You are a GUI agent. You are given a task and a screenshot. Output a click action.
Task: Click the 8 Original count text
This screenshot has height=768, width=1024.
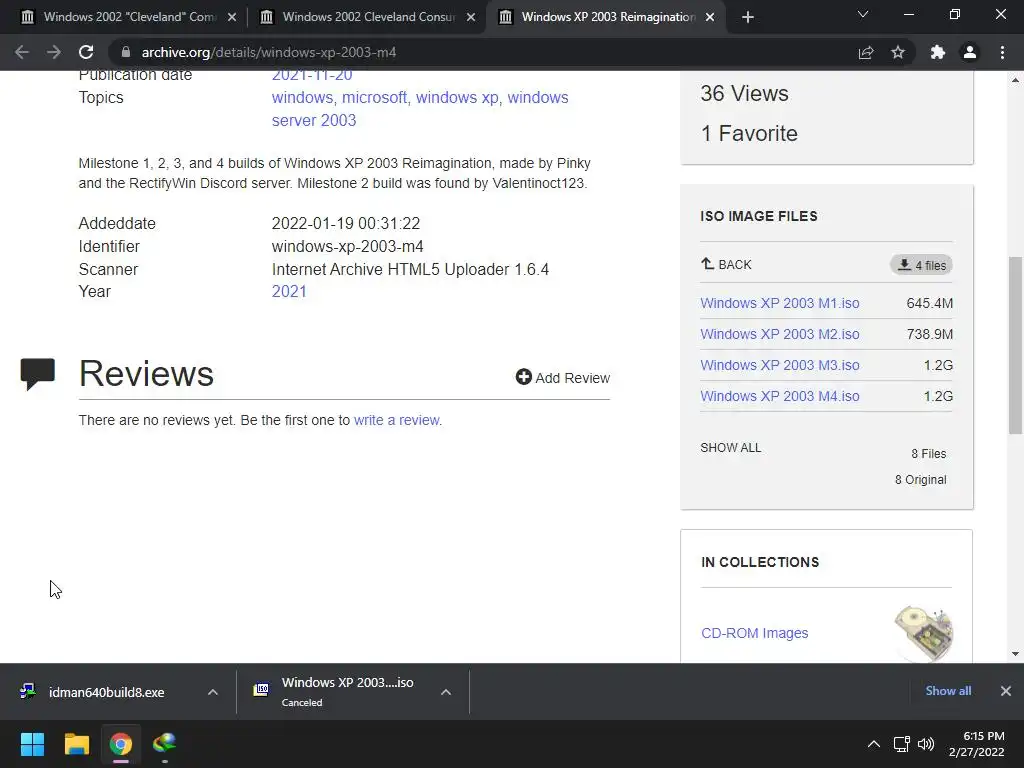(921, 480)
